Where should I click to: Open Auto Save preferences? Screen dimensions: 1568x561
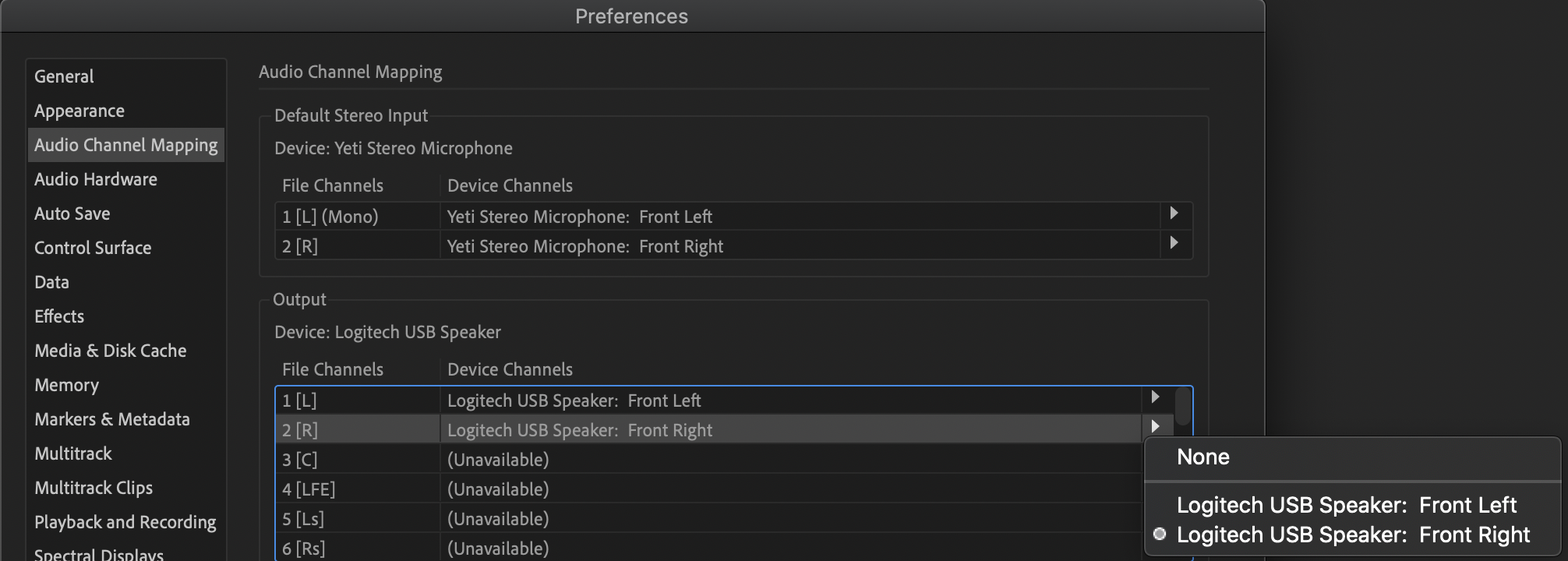pos(72,213)
